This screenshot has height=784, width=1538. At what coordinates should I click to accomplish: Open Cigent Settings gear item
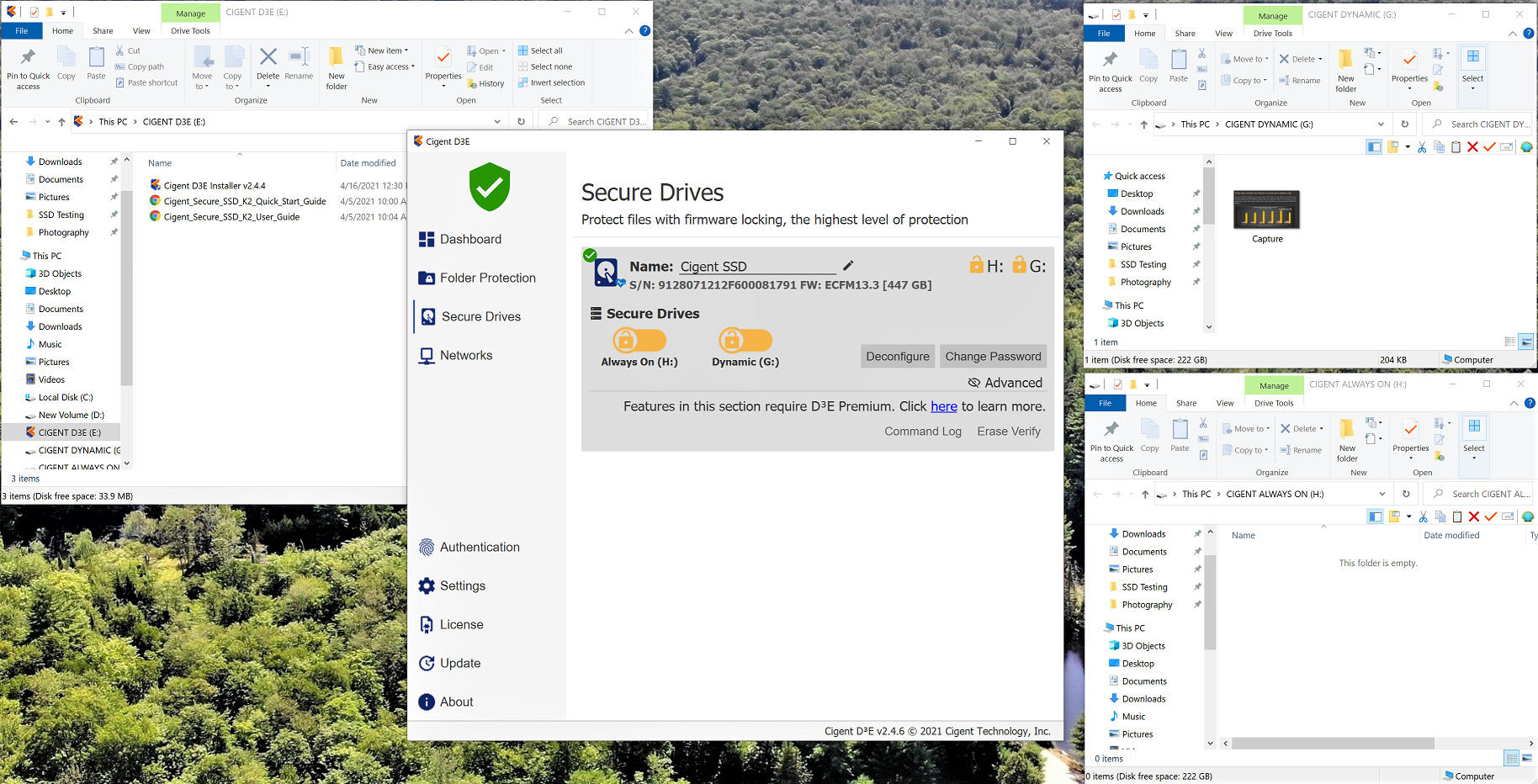tap(427, 586)
